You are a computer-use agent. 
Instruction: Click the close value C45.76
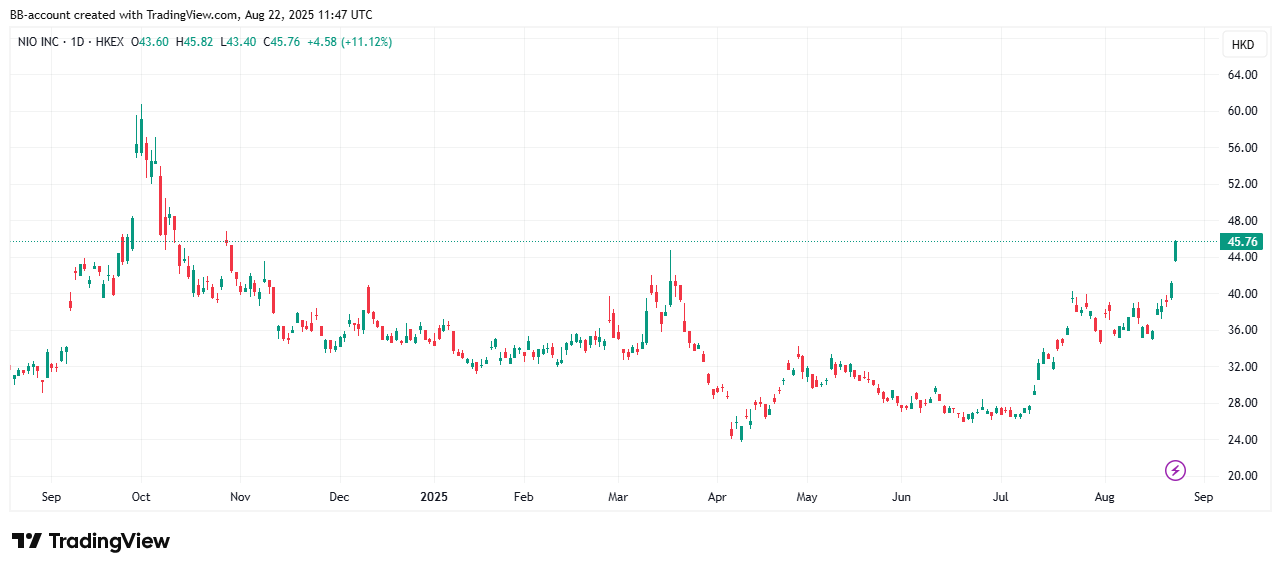pyautogui.click(x=283, y=42)
